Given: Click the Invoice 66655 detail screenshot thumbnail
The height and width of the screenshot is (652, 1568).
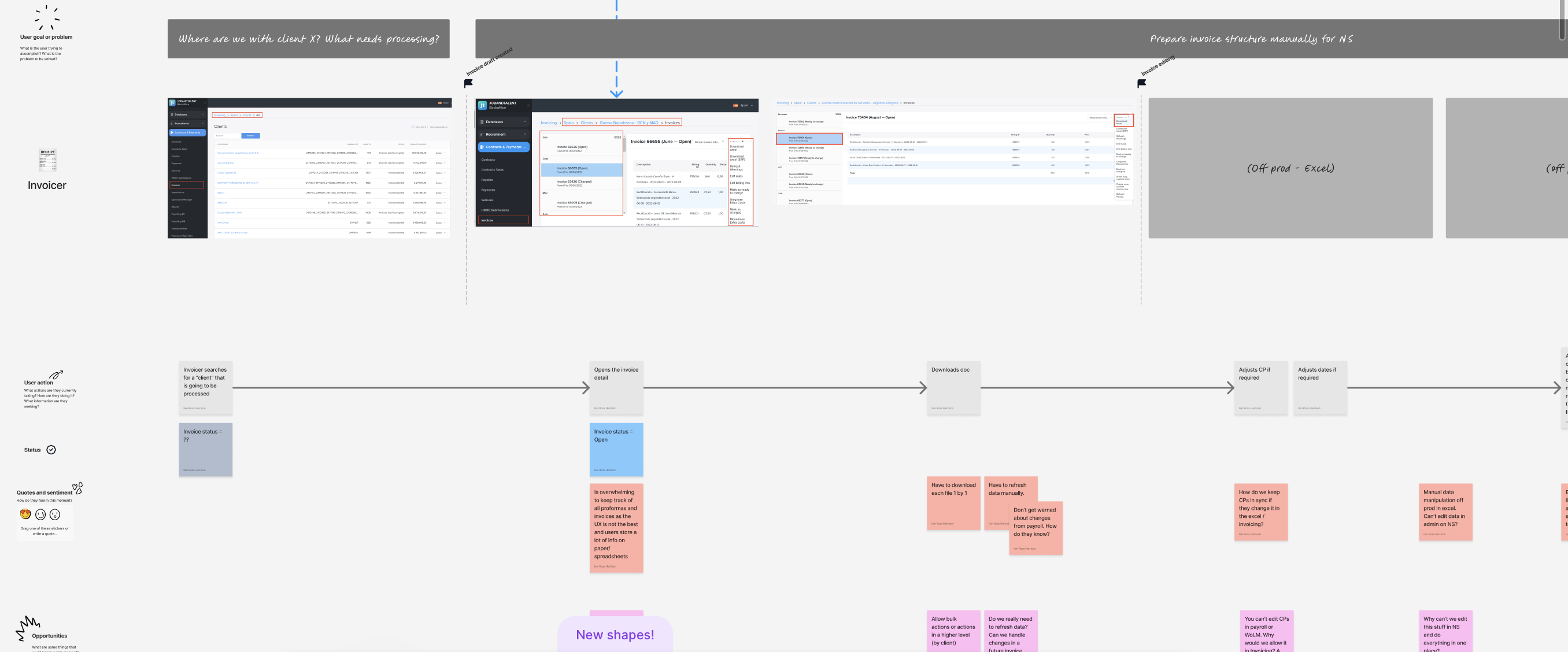Looking at the screenshot, I should point(616,163).
